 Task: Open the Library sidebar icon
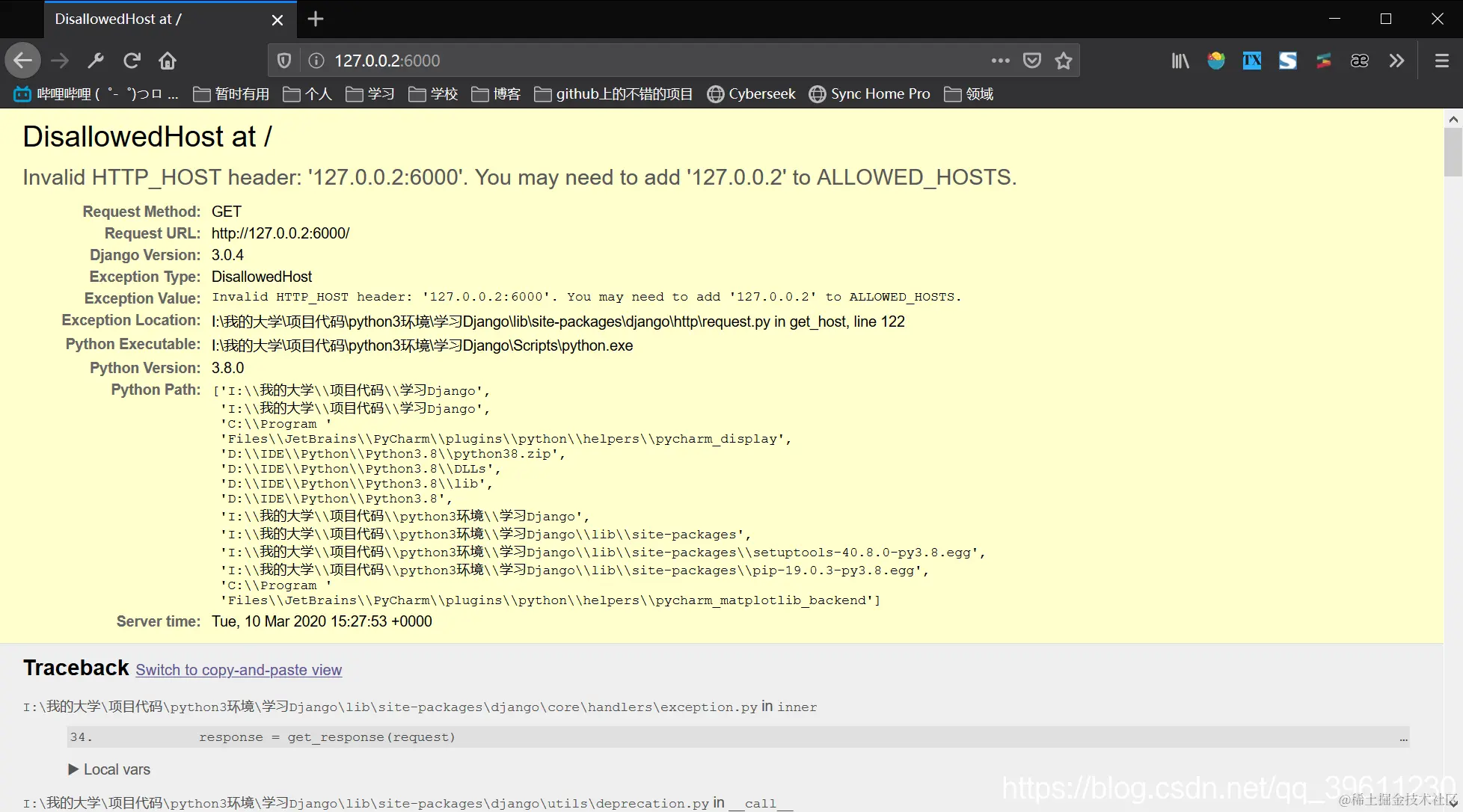(1180, 61)
